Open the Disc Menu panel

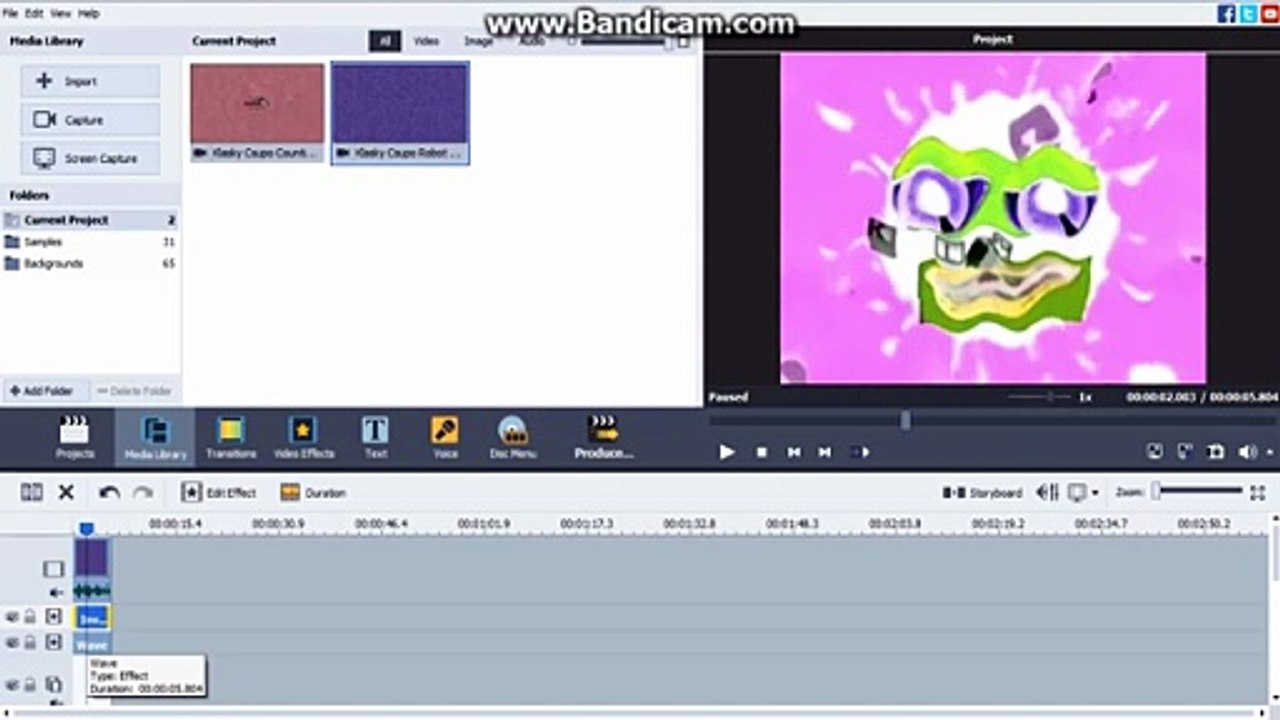click(513, 438)
